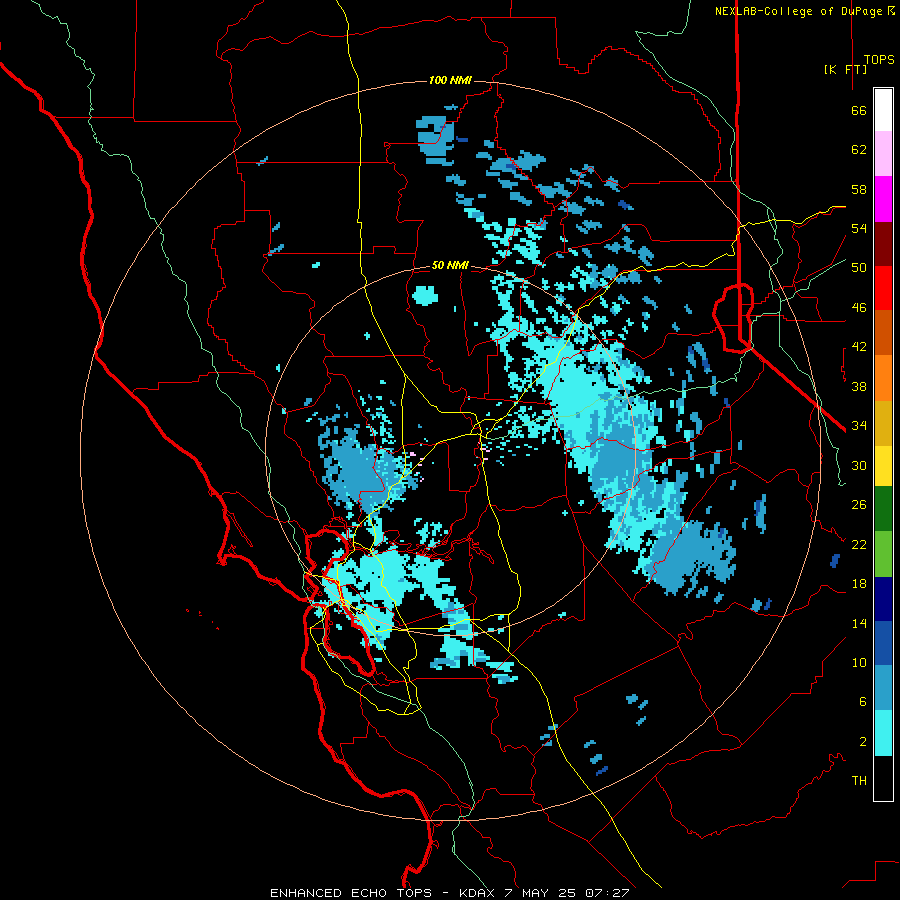
Task: Click the mustard gold legend swatch
Action: (883, 423)
